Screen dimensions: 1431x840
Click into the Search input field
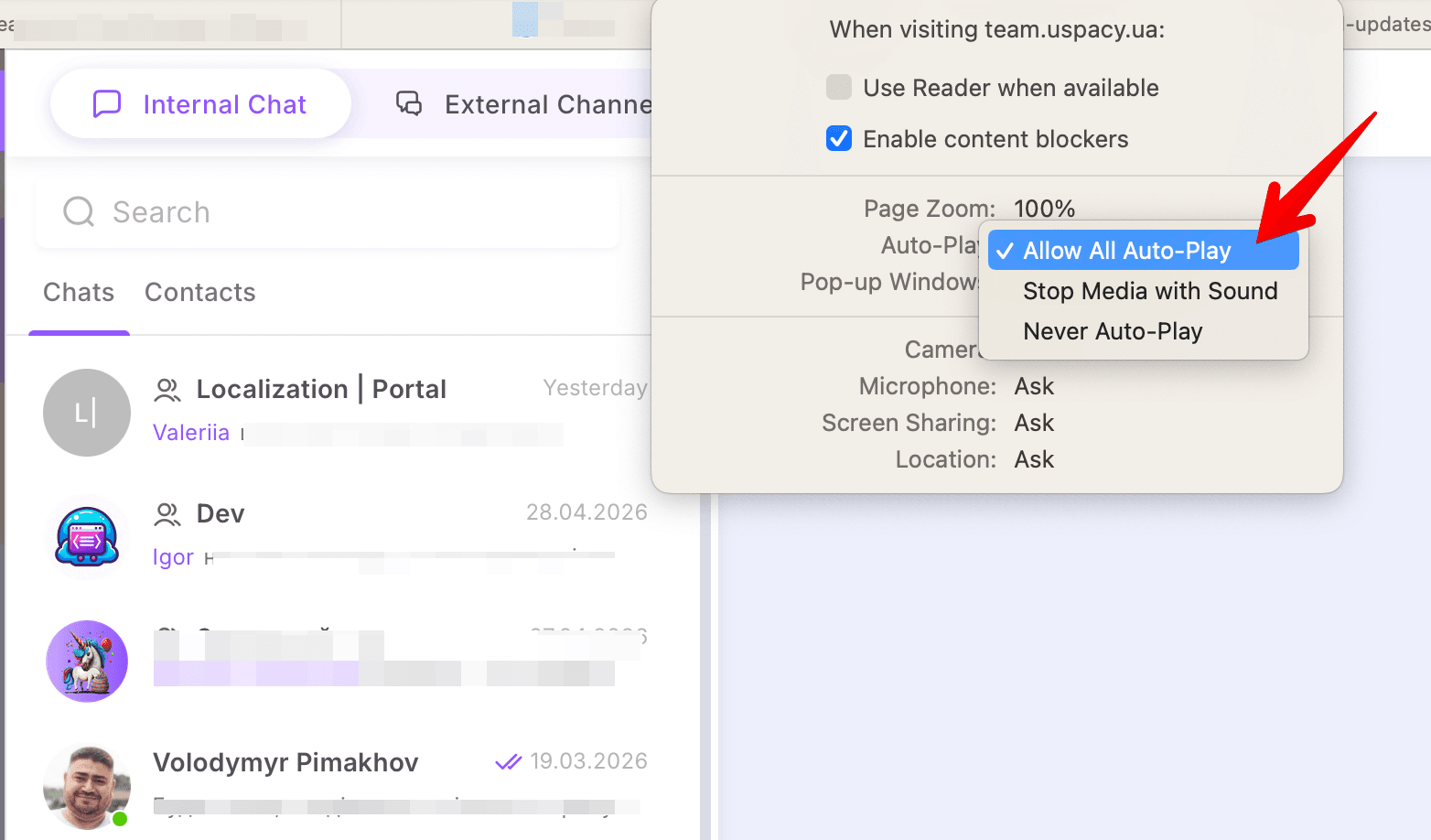tap(328, 212)
